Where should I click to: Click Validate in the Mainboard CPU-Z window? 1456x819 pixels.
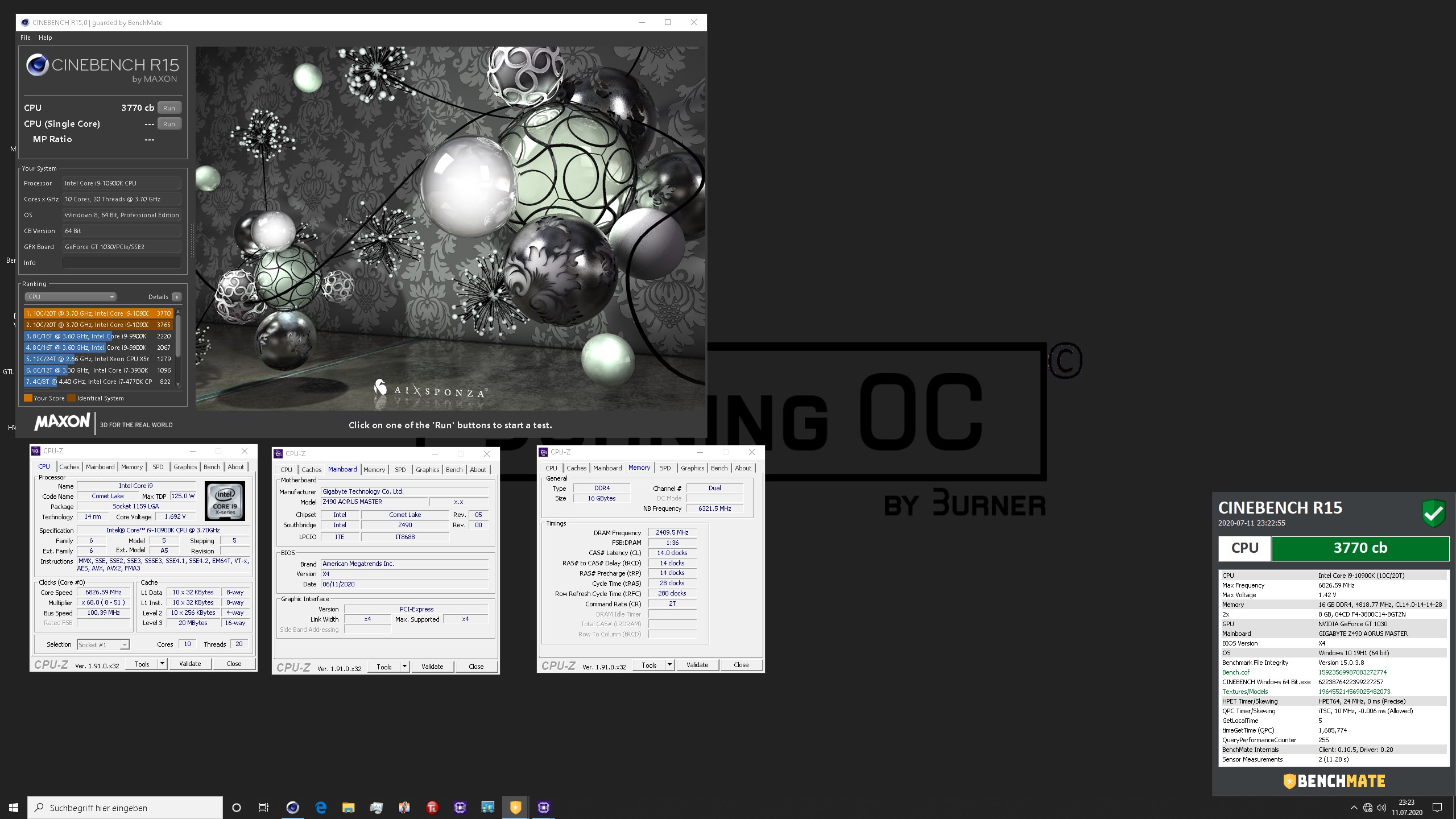click(432, 667)
